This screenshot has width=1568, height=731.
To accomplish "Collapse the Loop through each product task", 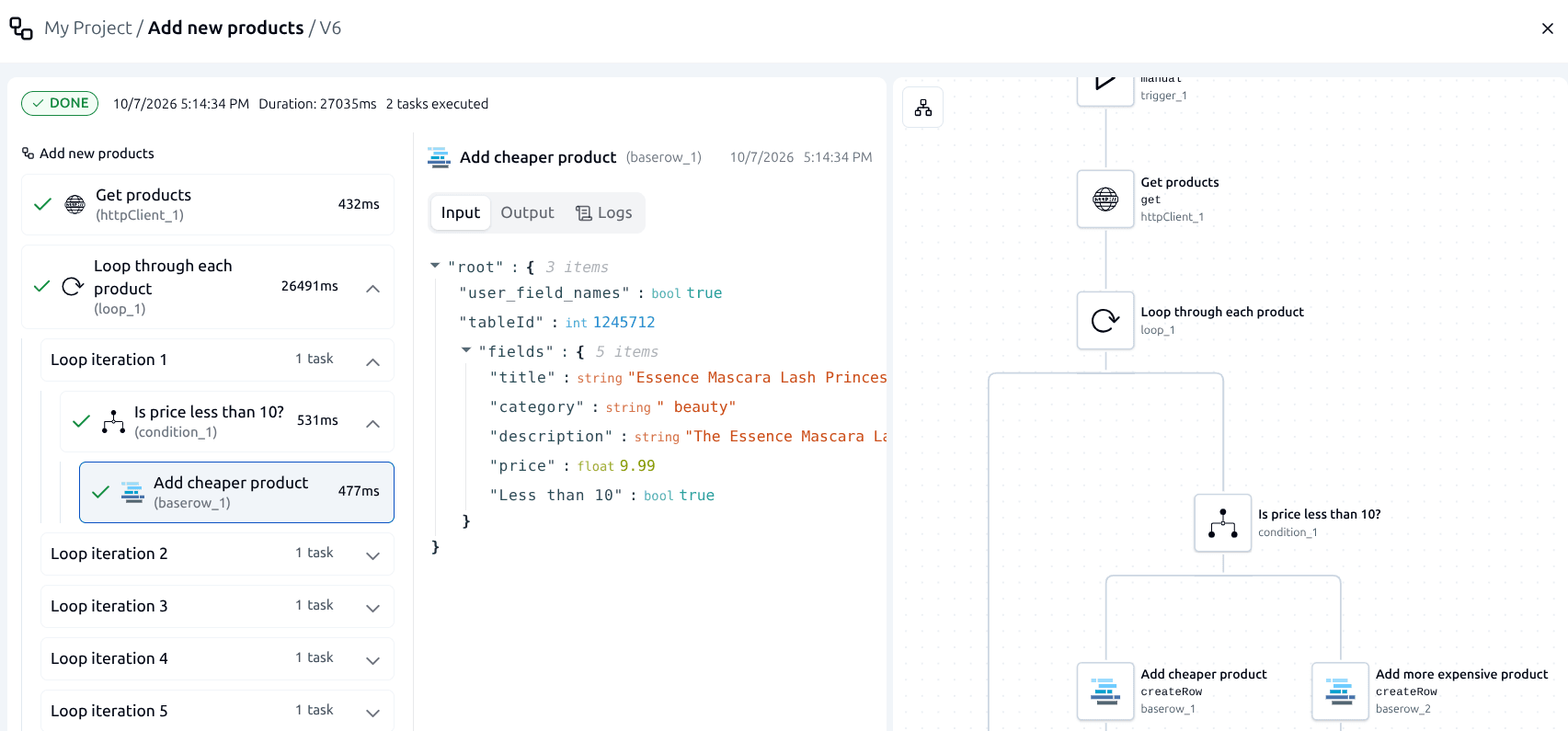I will [372, 288].
